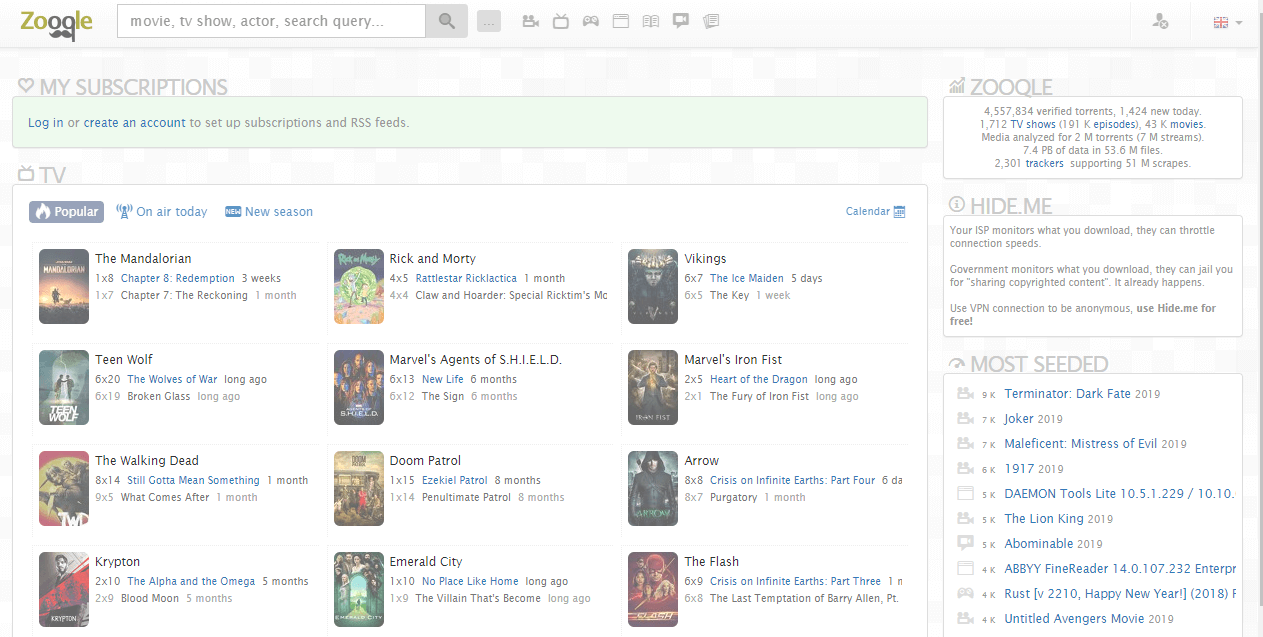Click the trackers stats link
This screenshot has height=637, width=1263.
[1044, 163]
